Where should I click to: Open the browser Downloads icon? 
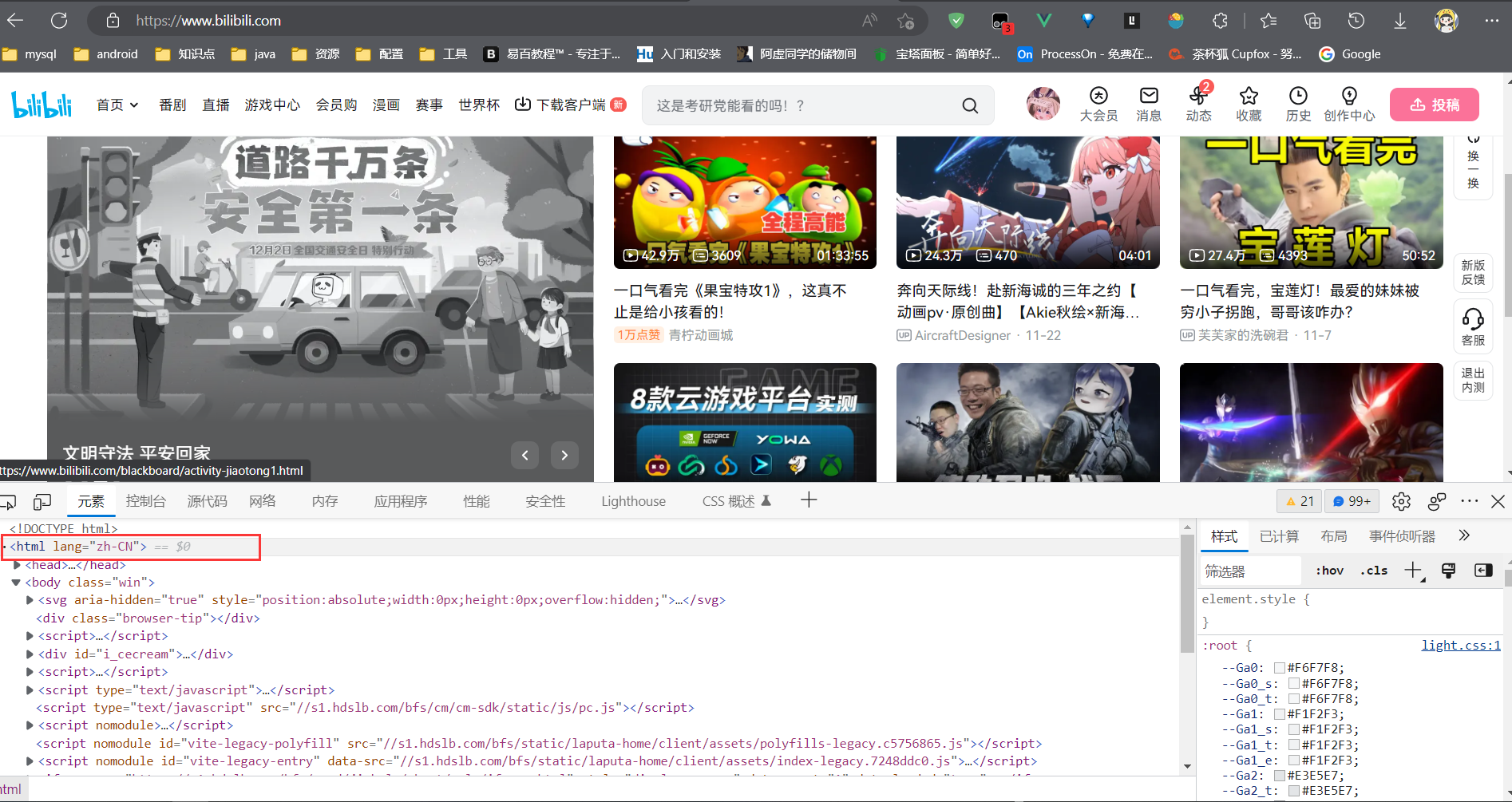click(1400, 21)
